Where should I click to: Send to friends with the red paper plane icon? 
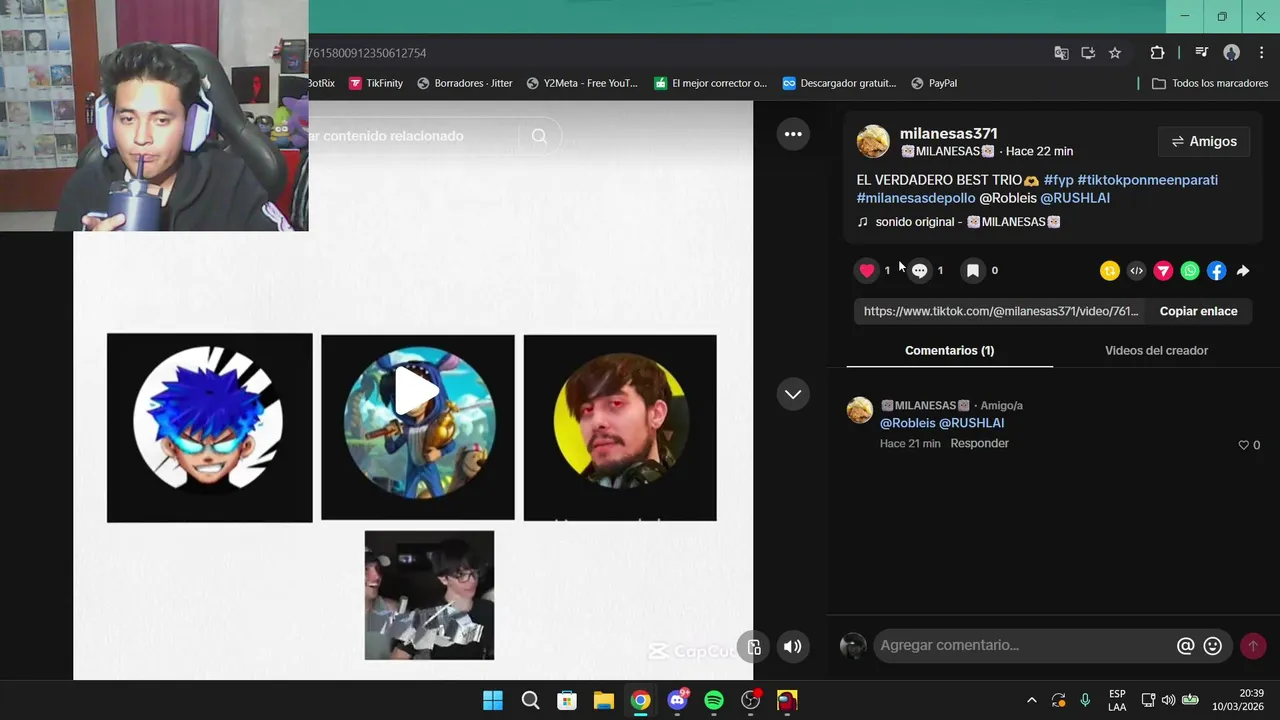pos(1163,270)
